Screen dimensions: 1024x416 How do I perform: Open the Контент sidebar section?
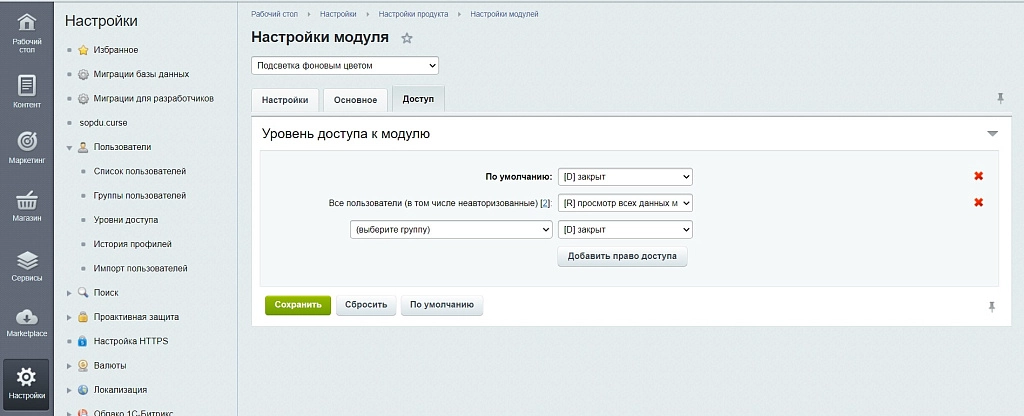(x=27, y=91)
